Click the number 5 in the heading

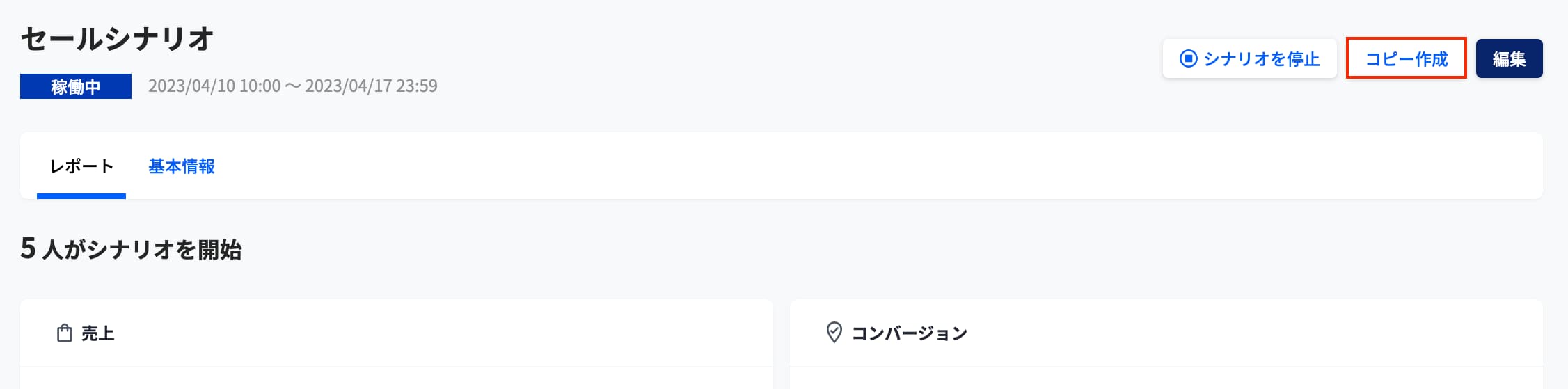(28, 248)
